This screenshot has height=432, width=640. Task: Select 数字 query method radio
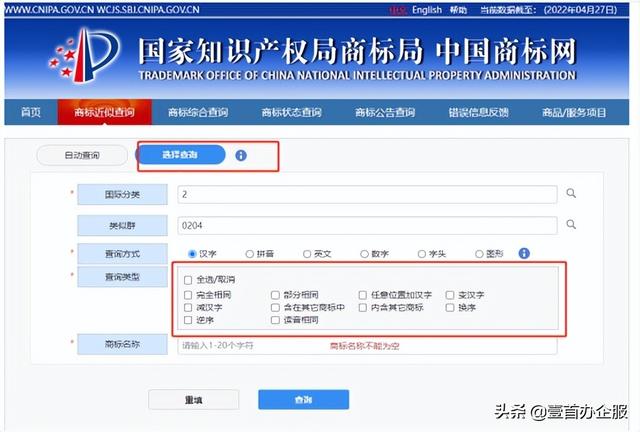pos(364,254)
